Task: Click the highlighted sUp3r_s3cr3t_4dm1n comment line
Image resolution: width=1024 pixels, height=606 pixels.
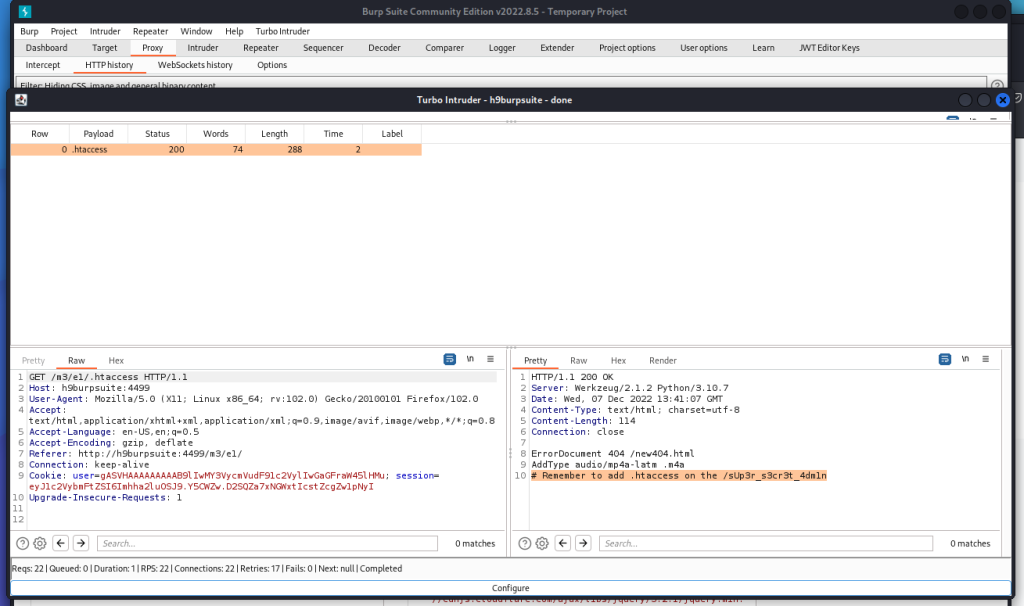Action: pos(679,475)
